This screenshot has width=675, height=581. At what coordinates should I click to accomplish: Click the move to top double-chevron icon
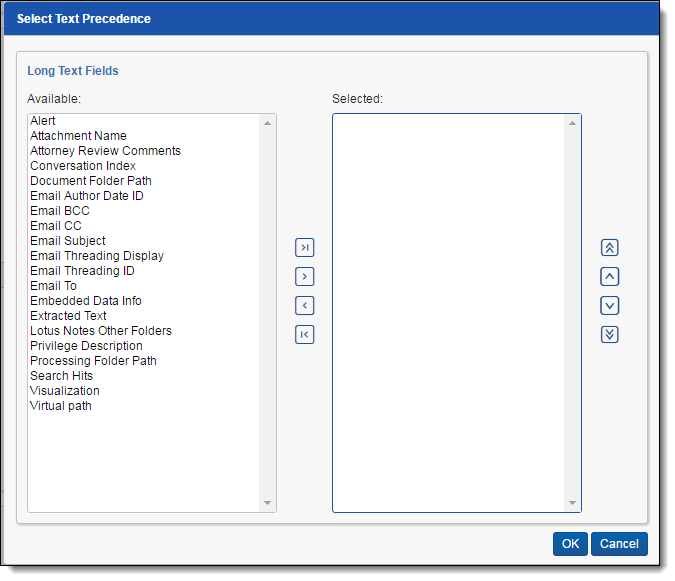pos(610,248)
